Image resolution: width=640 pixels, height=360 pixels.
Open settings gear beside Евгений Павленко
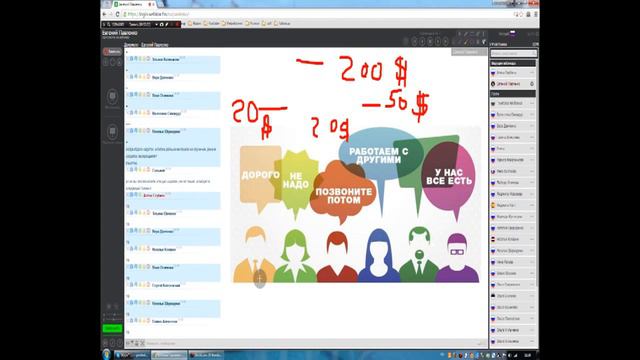(x=531, y=84)
